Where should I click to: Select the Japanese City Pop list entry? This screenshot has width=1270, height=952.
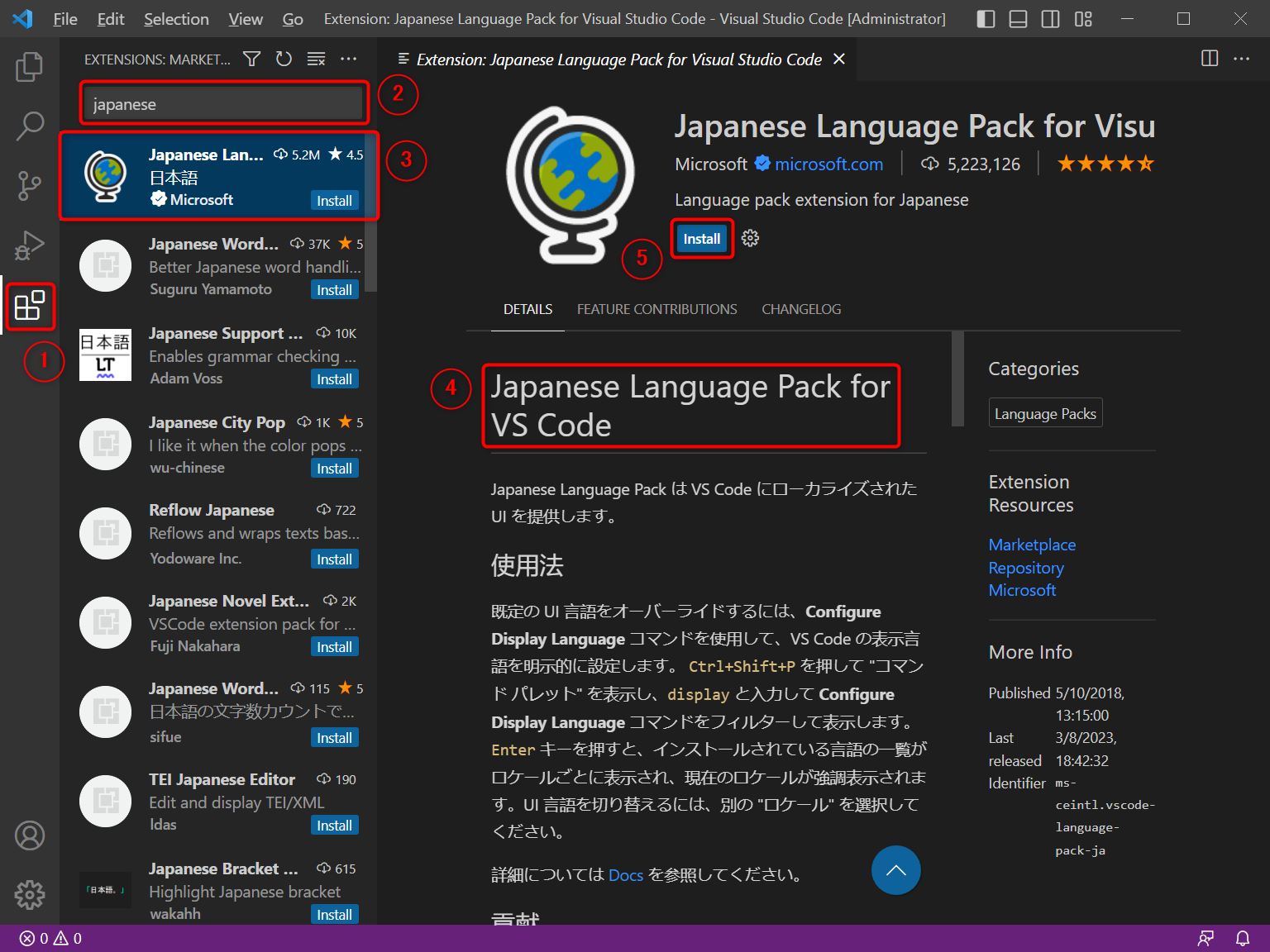(x=218, y=445)
